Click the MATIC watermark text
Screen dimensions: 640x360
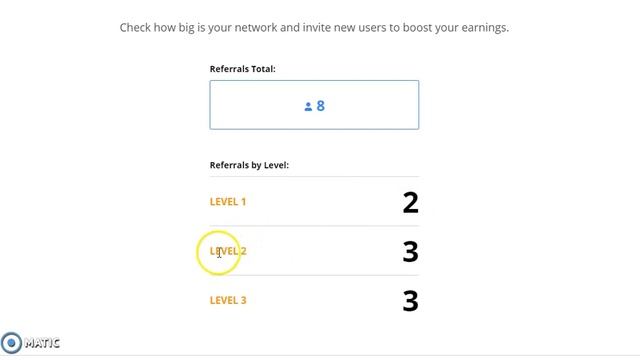42,343
